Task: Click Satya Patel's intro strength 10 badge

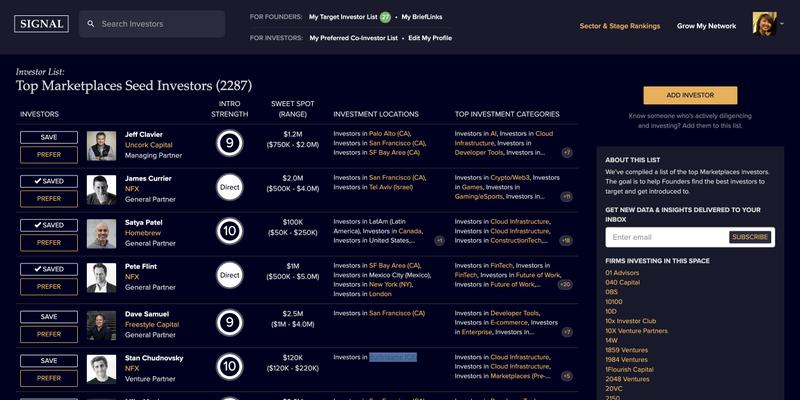Action: pyautogui.click(x=230, y=231)
